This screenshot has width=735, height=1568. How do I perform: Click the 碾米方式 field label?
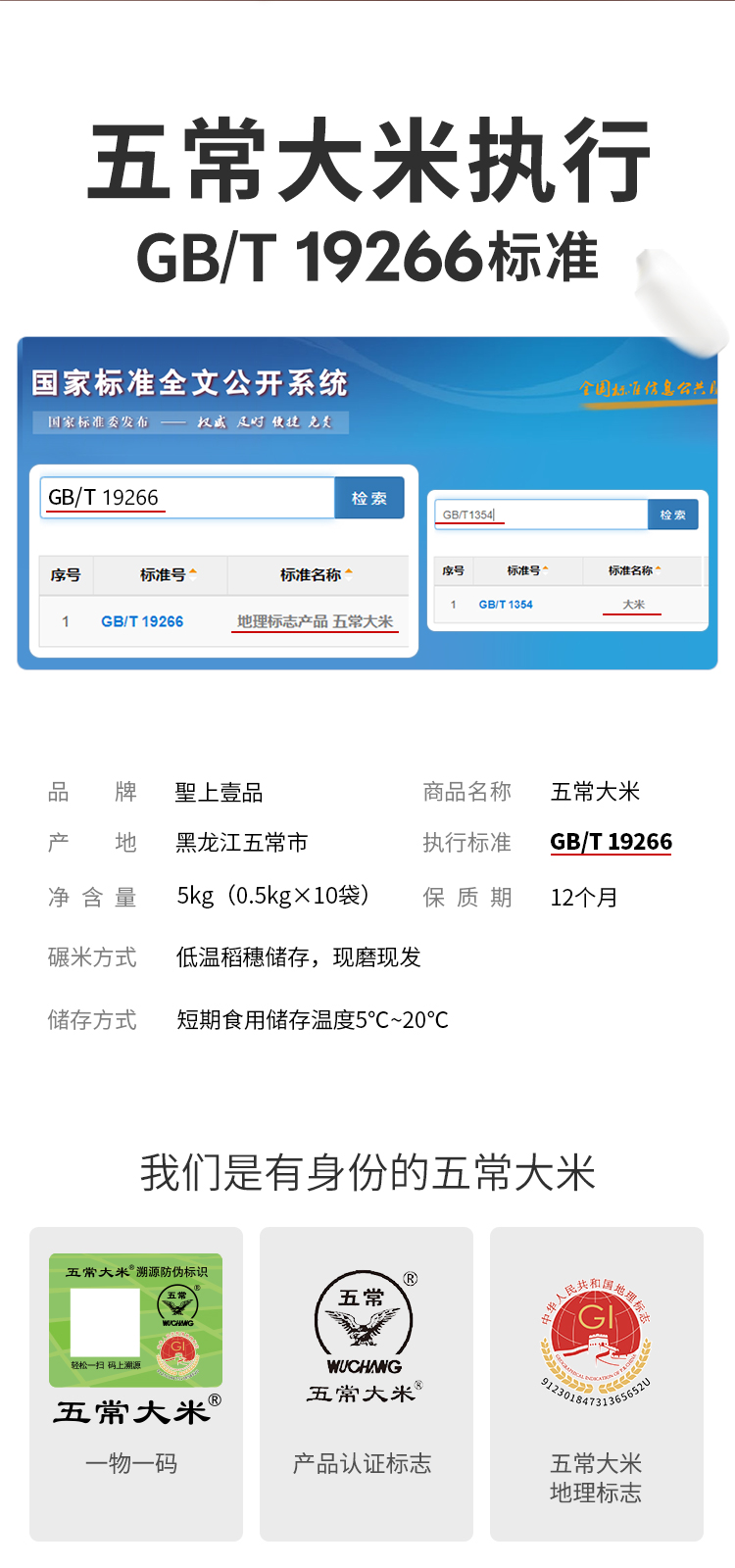tap(92, 957)
